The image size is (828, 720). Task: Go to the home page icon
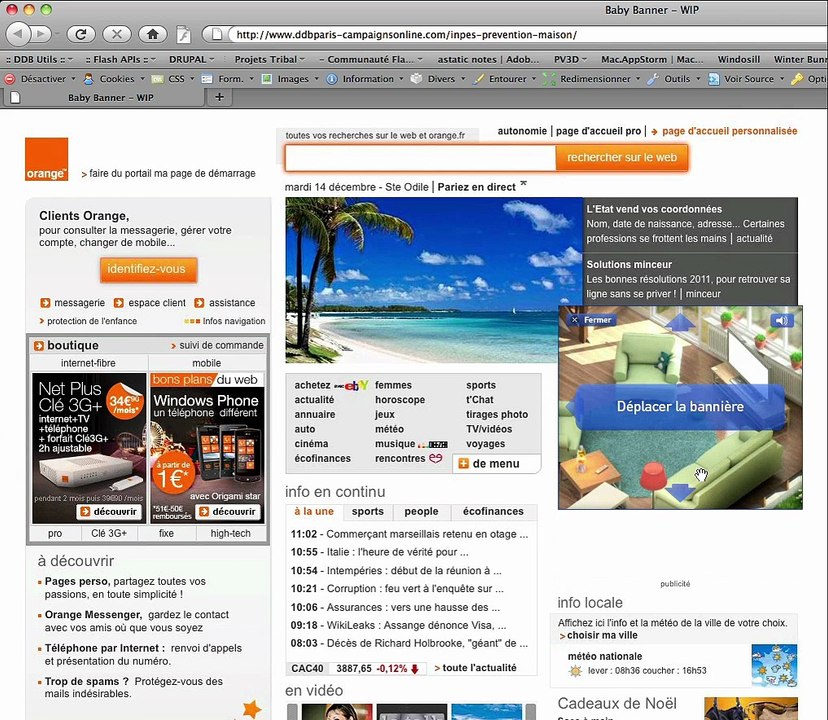(x=153, y=34)
